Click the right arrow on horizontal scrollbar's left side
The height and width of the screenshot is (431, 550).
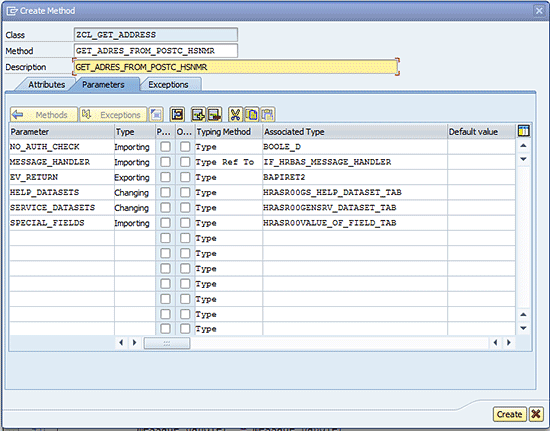pyautogui.click(x=134, y=342)
